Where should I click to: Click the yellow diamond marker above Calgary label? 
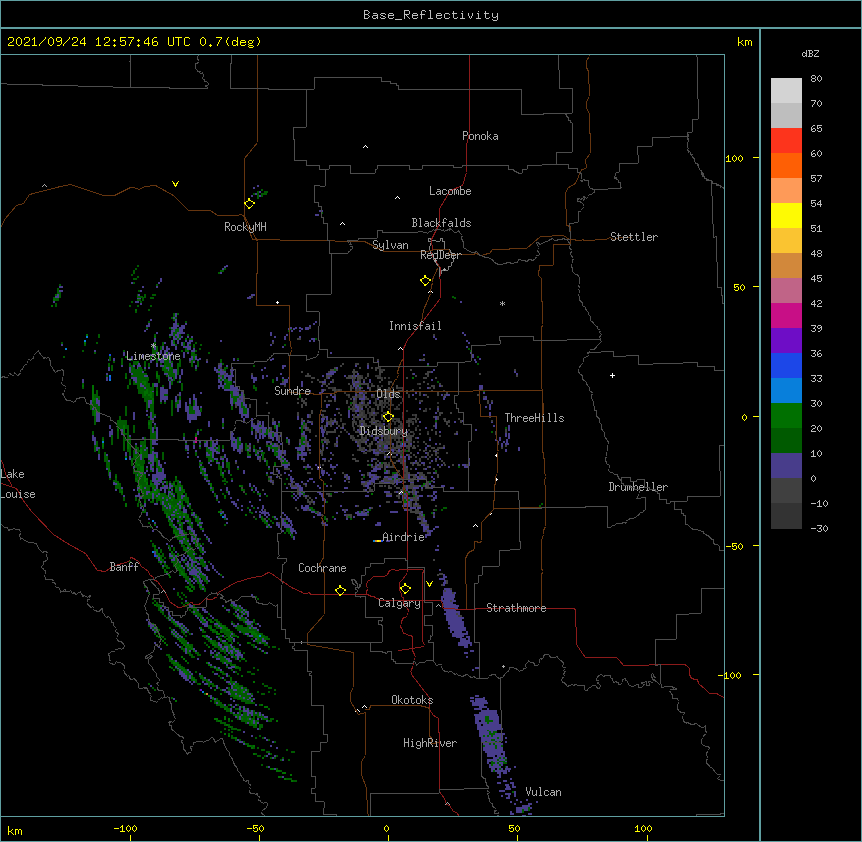coord(405,589)
